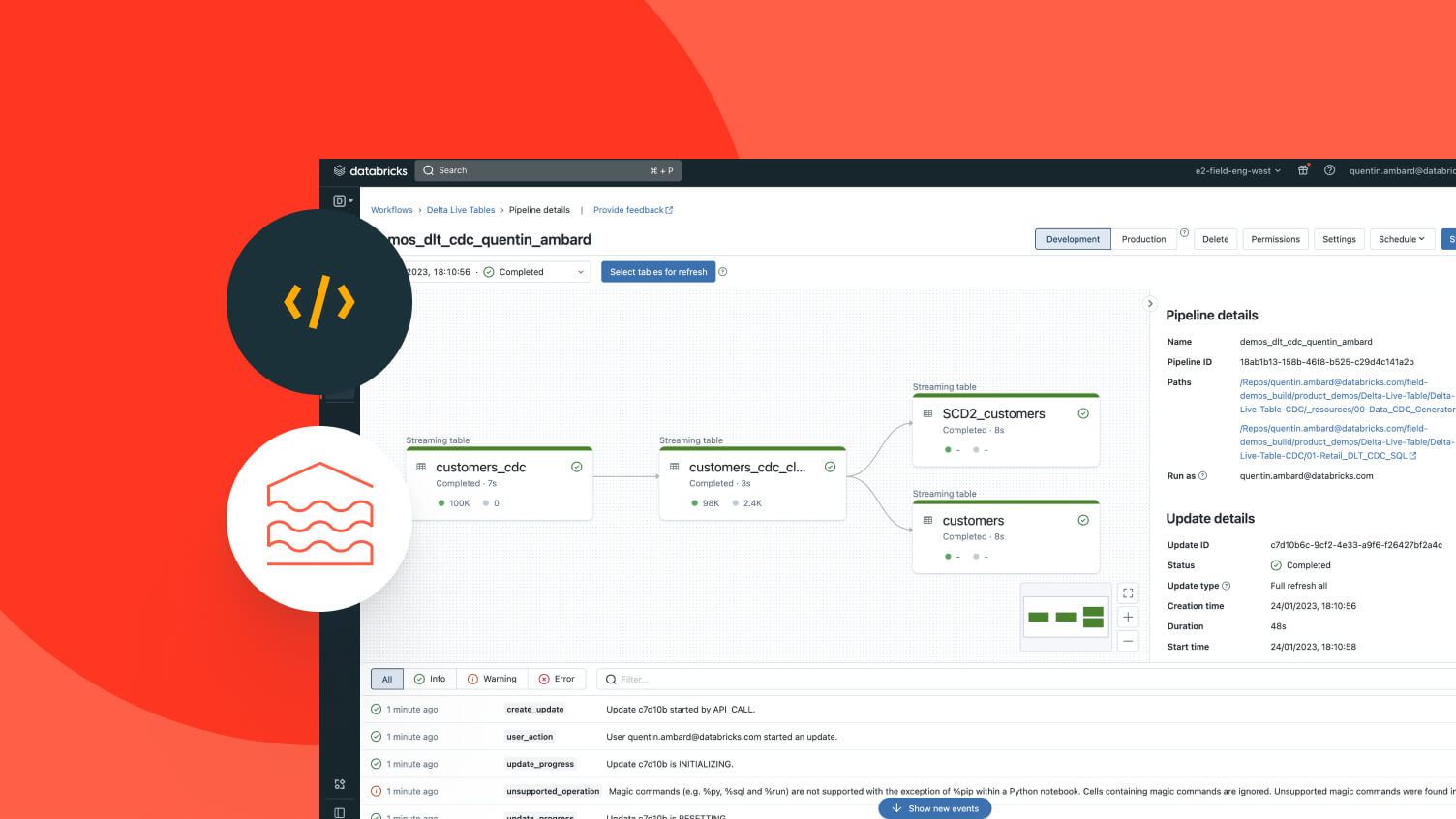The image size is (1456, 819).
Task: Click the 'Full refresh all' update type value
Action: [x=1298, y=586]
